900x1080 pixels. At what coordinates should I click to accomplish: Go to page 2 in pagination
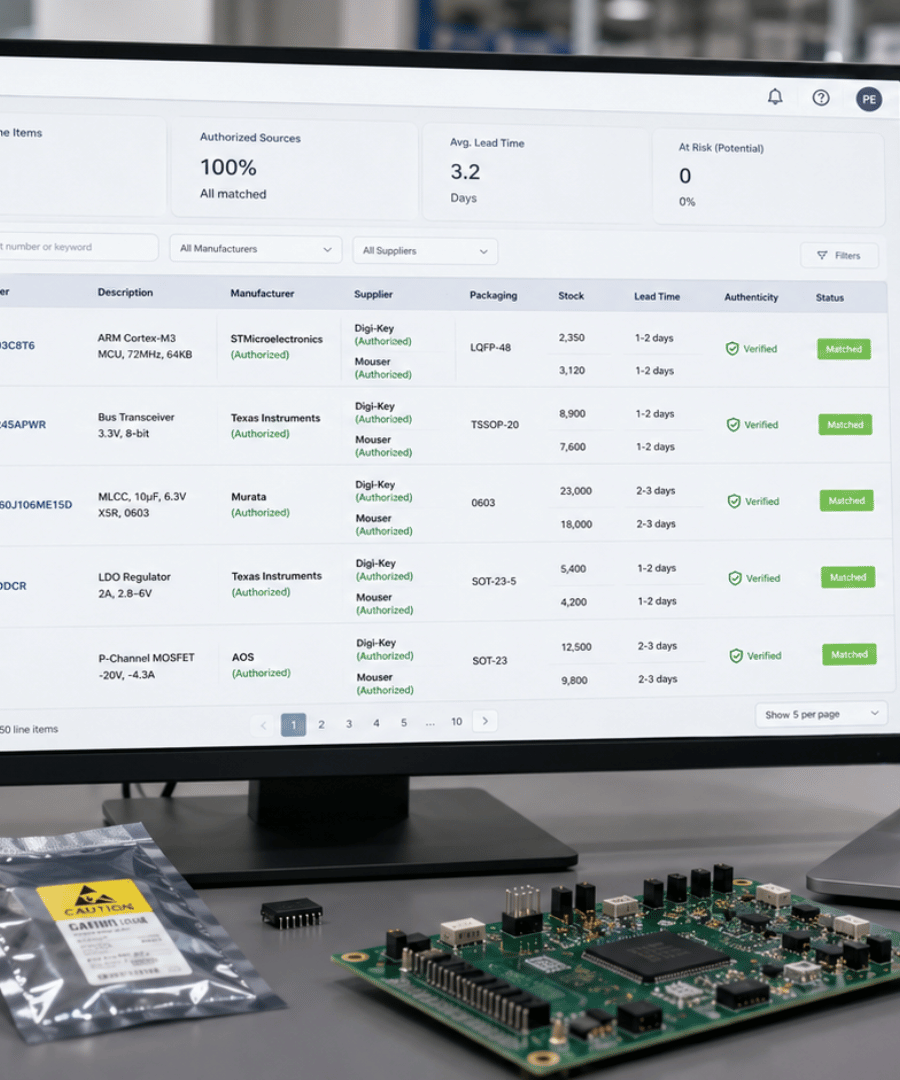coord(321,724)
